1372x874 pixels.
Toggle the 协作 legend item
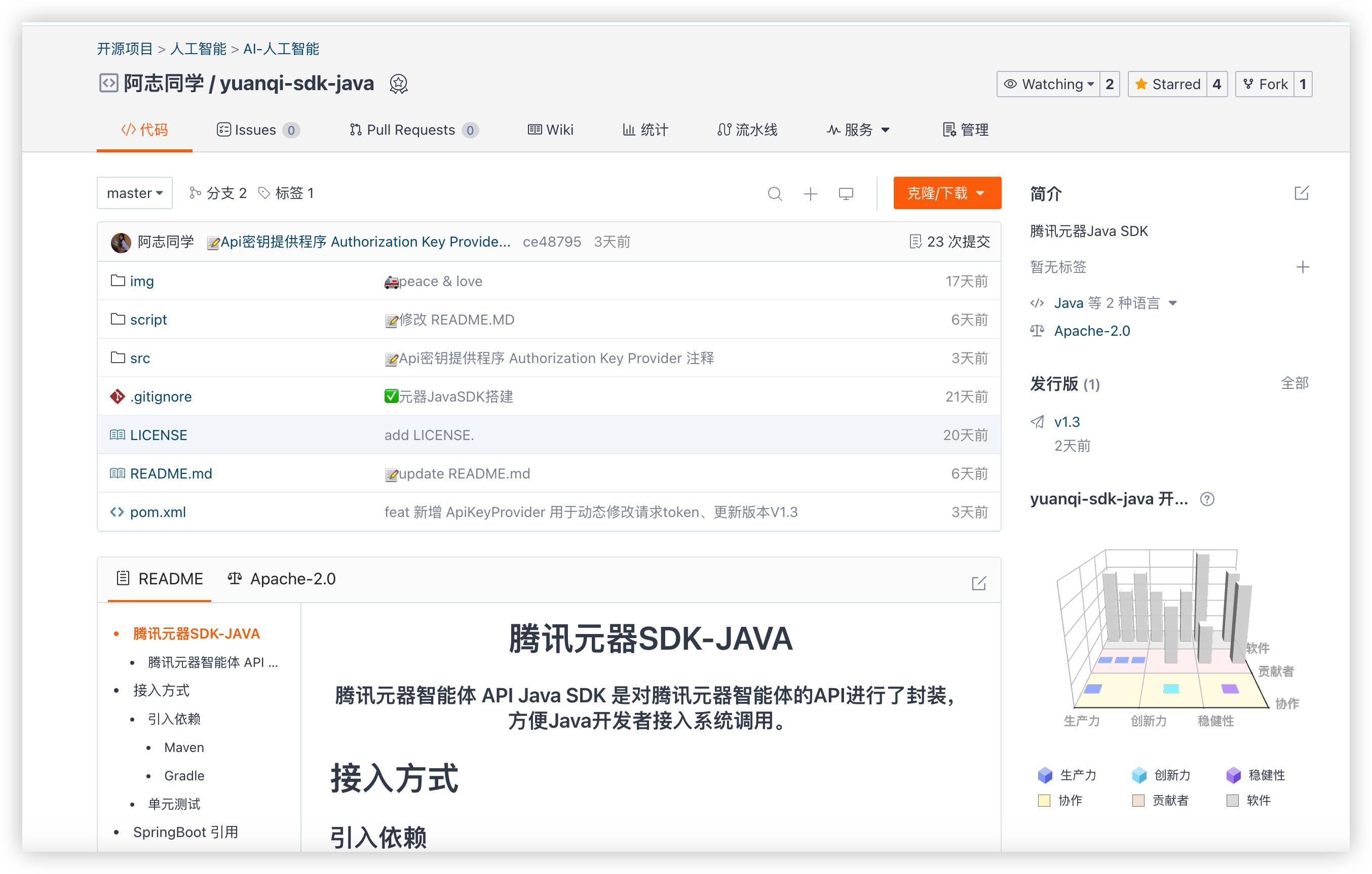pyautogui.click(x=1060, y=801)
